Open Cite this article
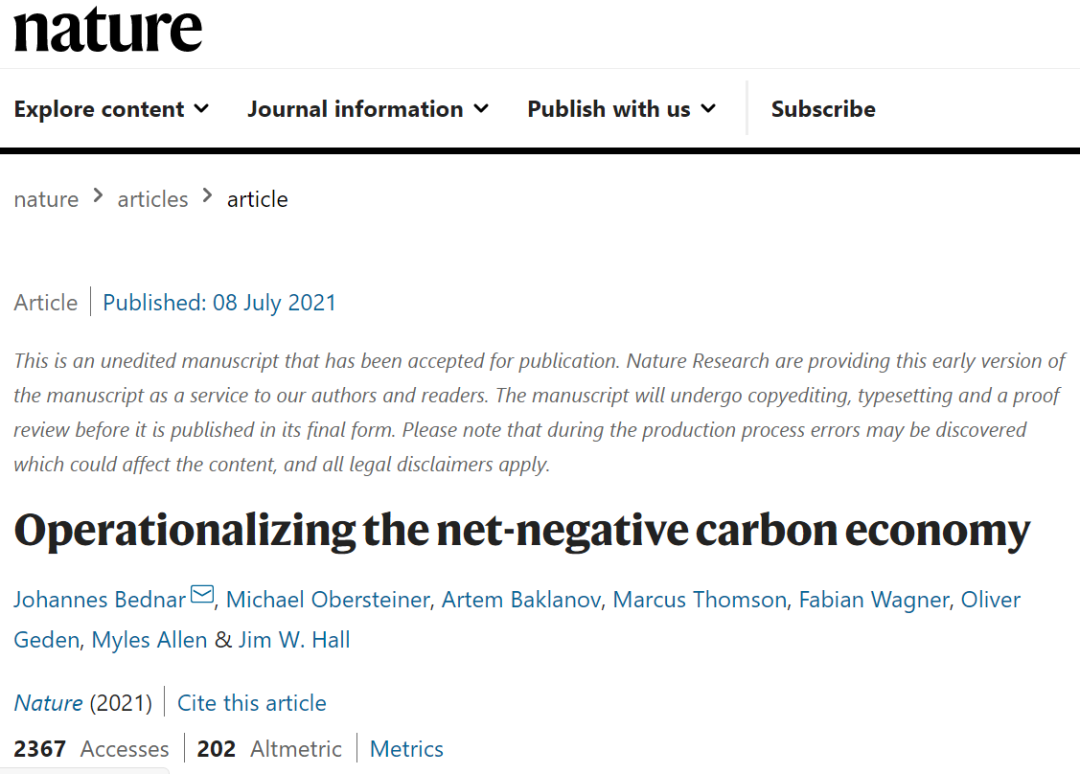The height and width of the screenshot is (774, 1080). coord(251,703)
